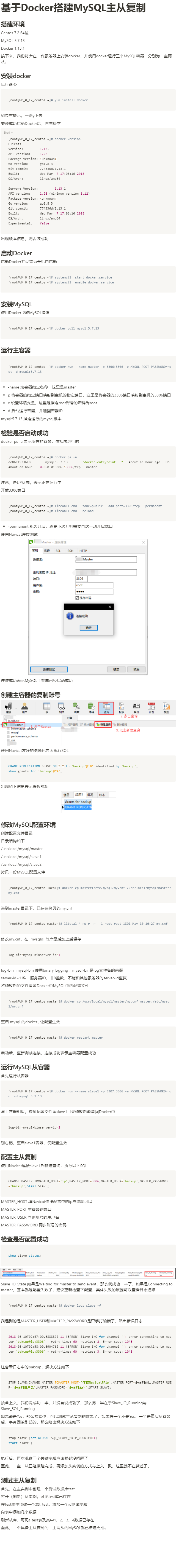Click 确定 in the 连接成功 message box
Image resolution: width=176 pixels, height=1568 pixels.
[x=89, y=628]
